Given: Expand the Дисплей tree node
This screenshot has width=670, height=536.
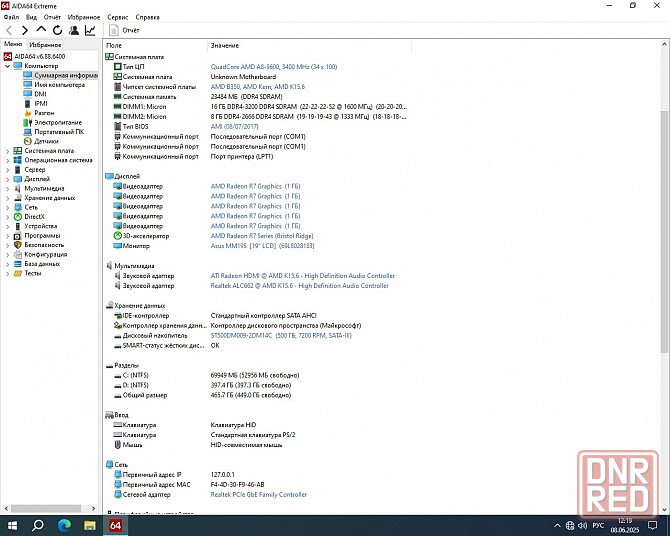Looking at the screenshot, I should tap(7, 179).
